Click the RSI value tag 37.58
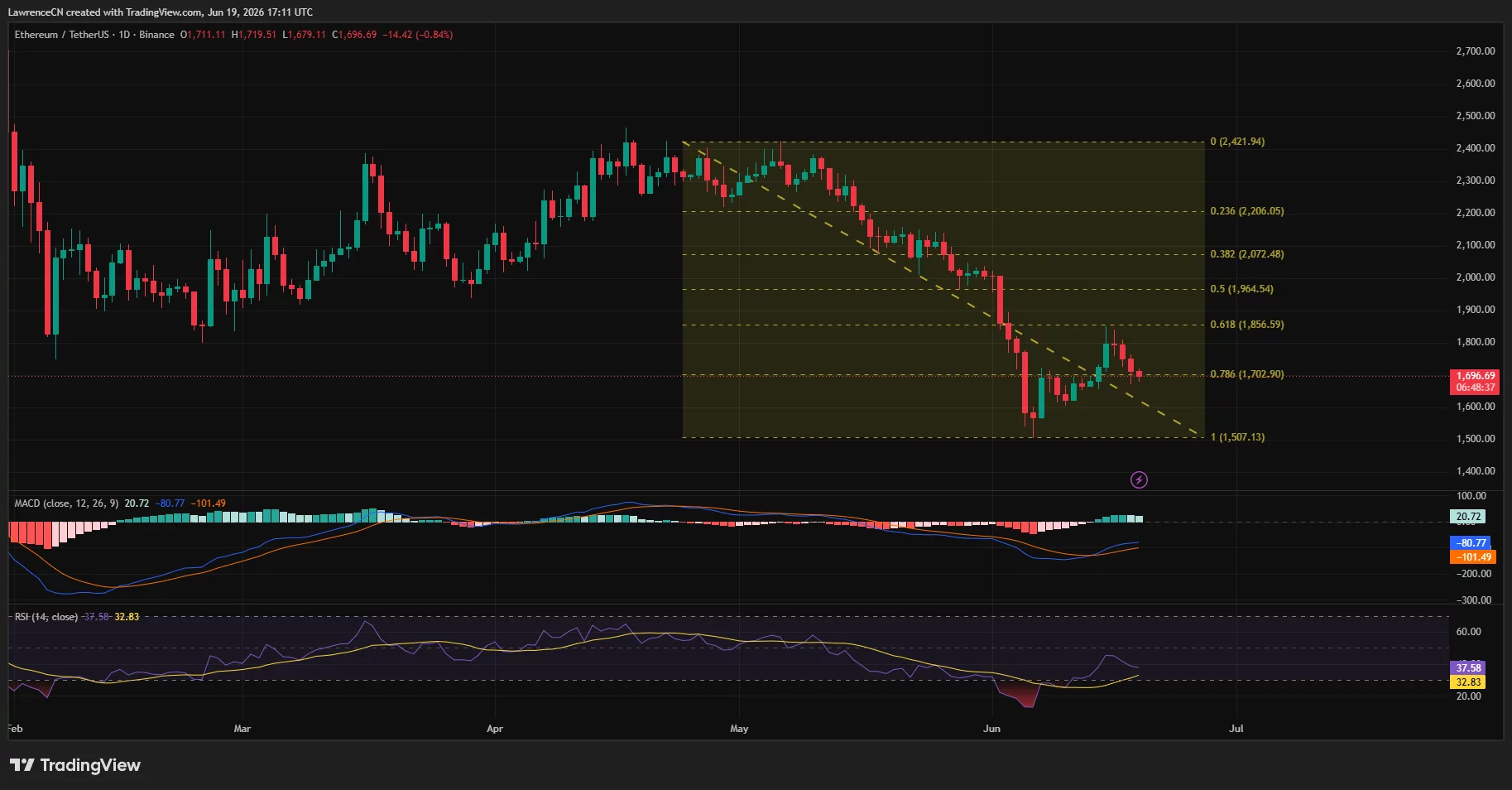1512x790 pixels. (x=1468, y=667)
